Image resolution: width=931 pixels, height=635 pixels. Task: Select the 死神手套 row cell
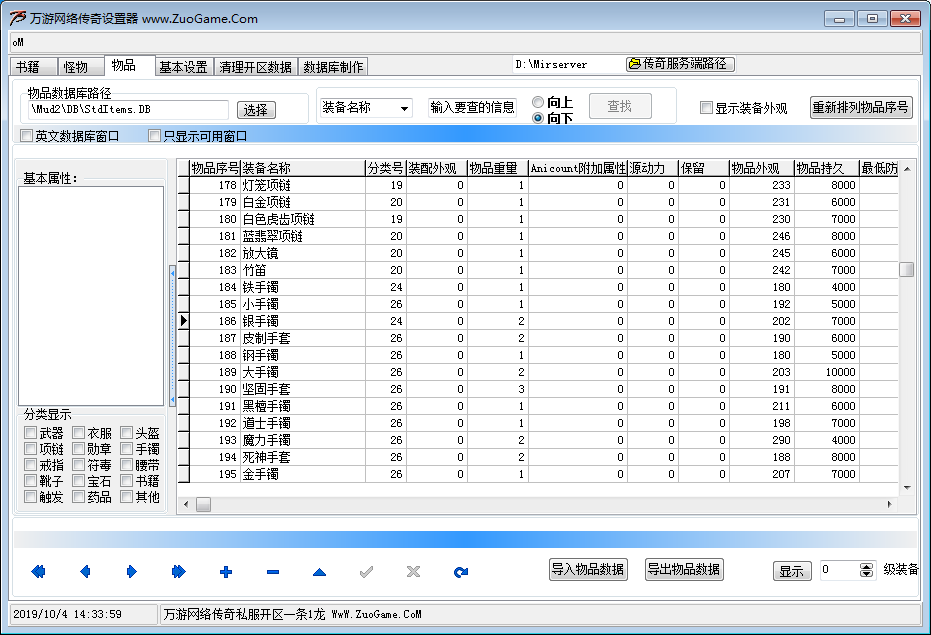click(x=303, y=457)
